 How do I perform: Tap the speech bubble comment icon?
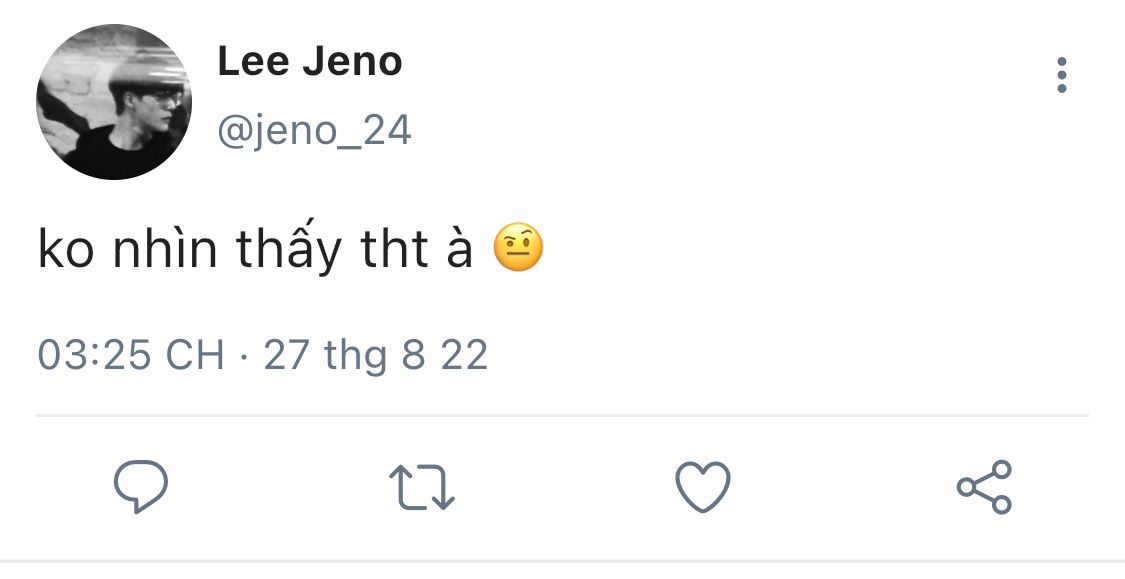pos(141,487)
